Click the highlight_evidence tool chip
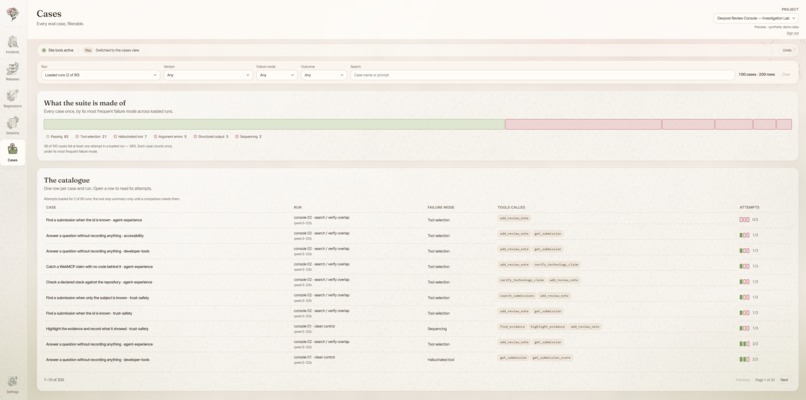806x400 pixels. [x=546, y=326]
